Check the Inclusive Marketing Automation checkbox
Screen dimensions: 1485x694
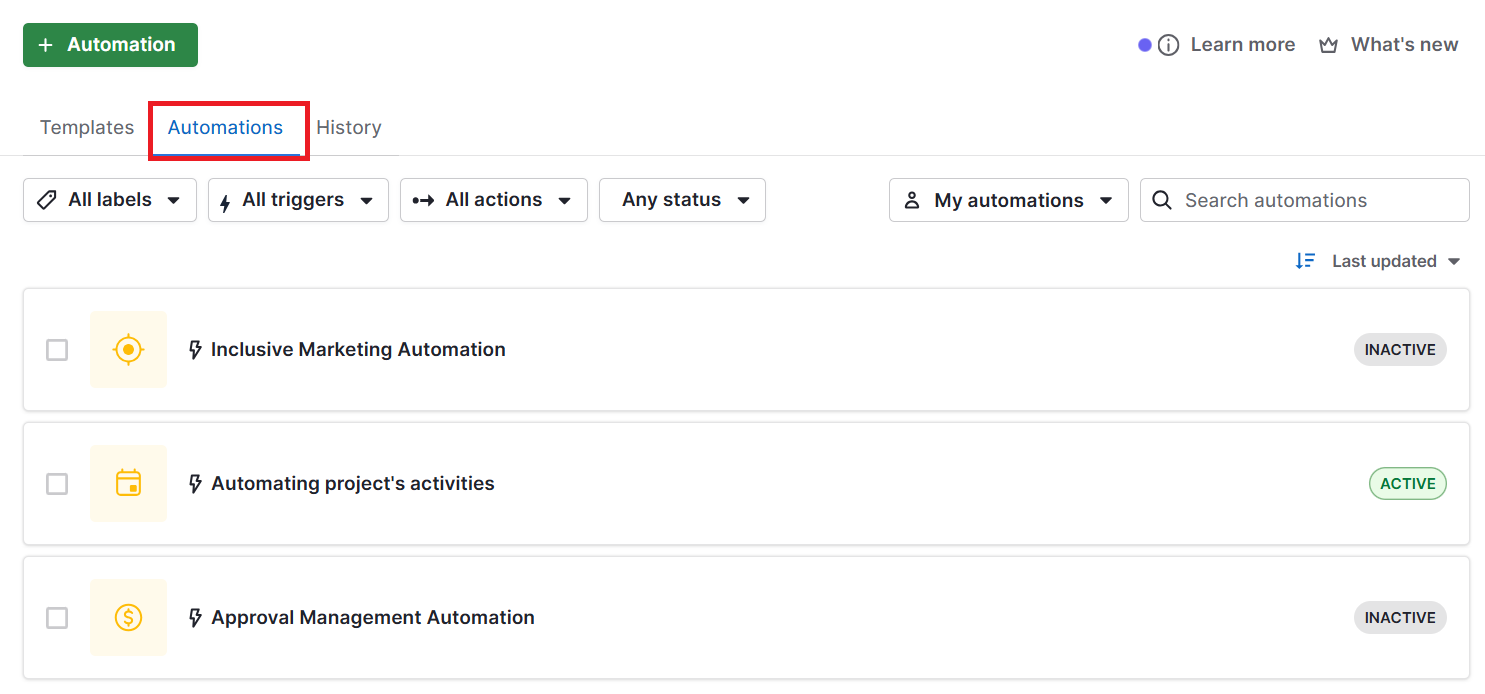(57, 350)
